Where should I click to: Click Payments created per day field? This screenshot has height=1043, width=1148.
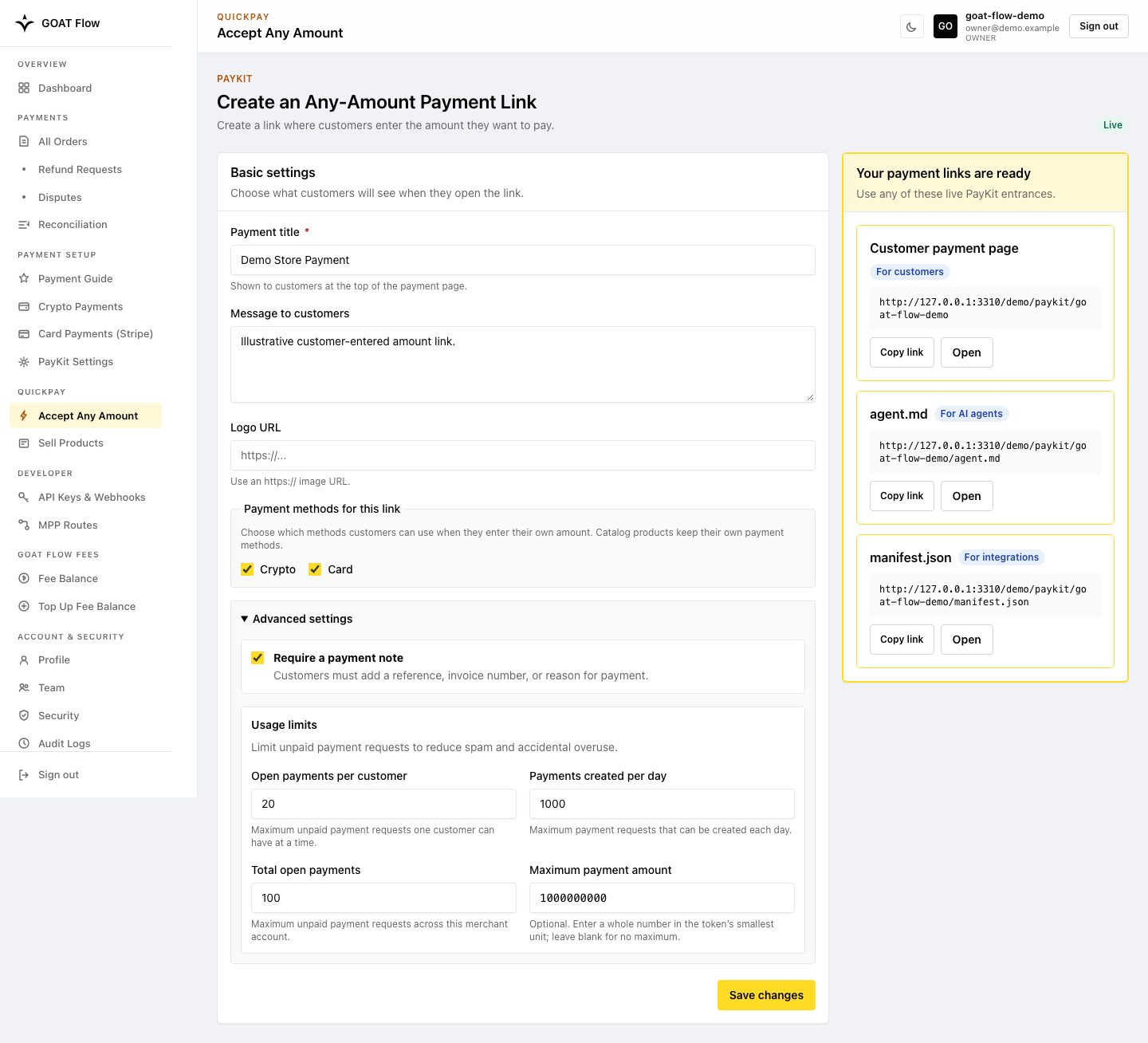tap(662, 804)
